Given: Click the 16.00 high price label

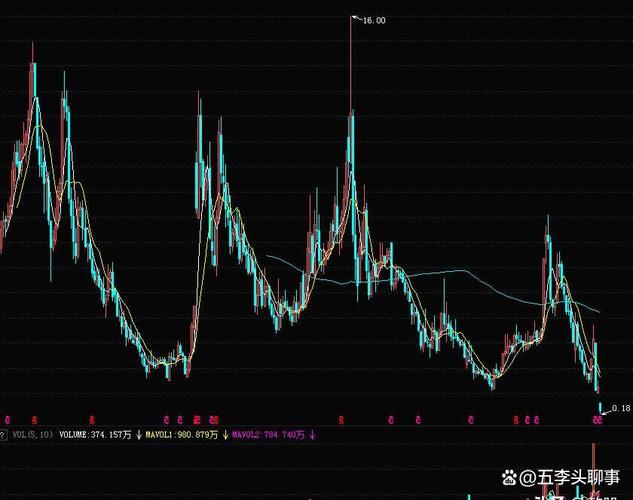Looking at the screenshot, I should pyautogui.click(x=374, y=20).
